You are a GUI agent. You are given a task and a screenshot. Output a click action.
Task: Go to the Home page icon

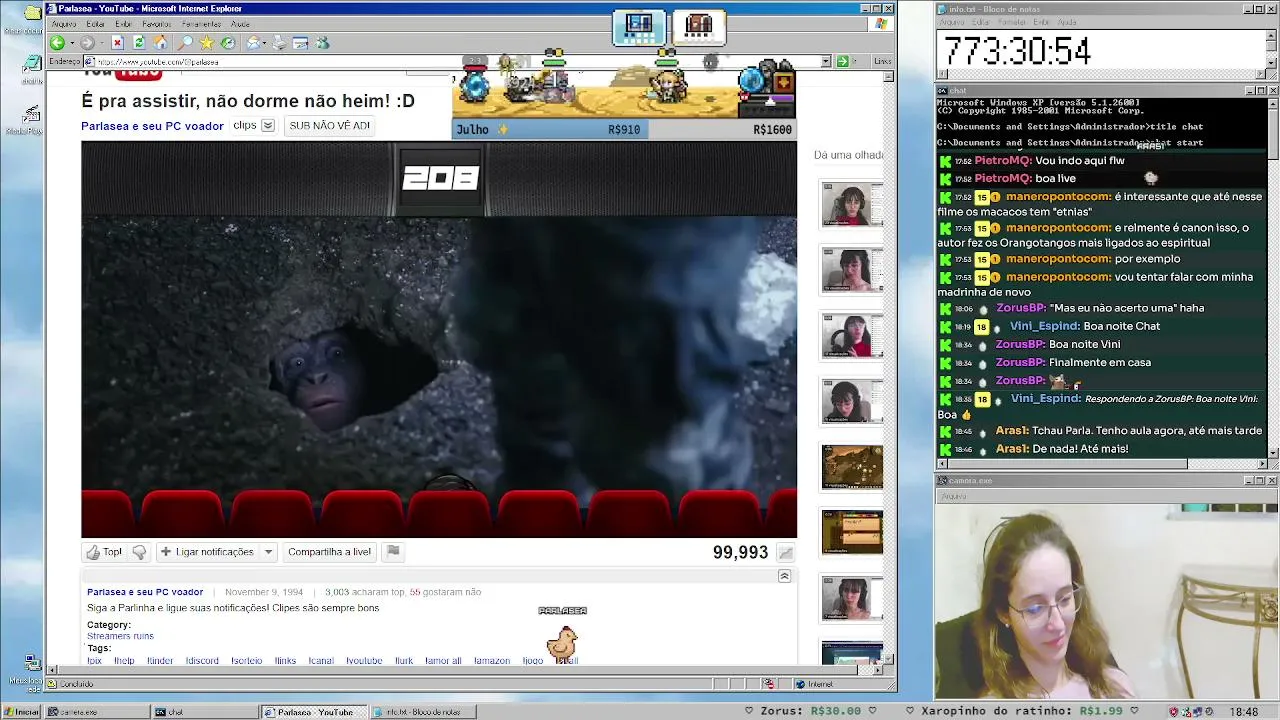pyautogui.click(x=160, y=43)
